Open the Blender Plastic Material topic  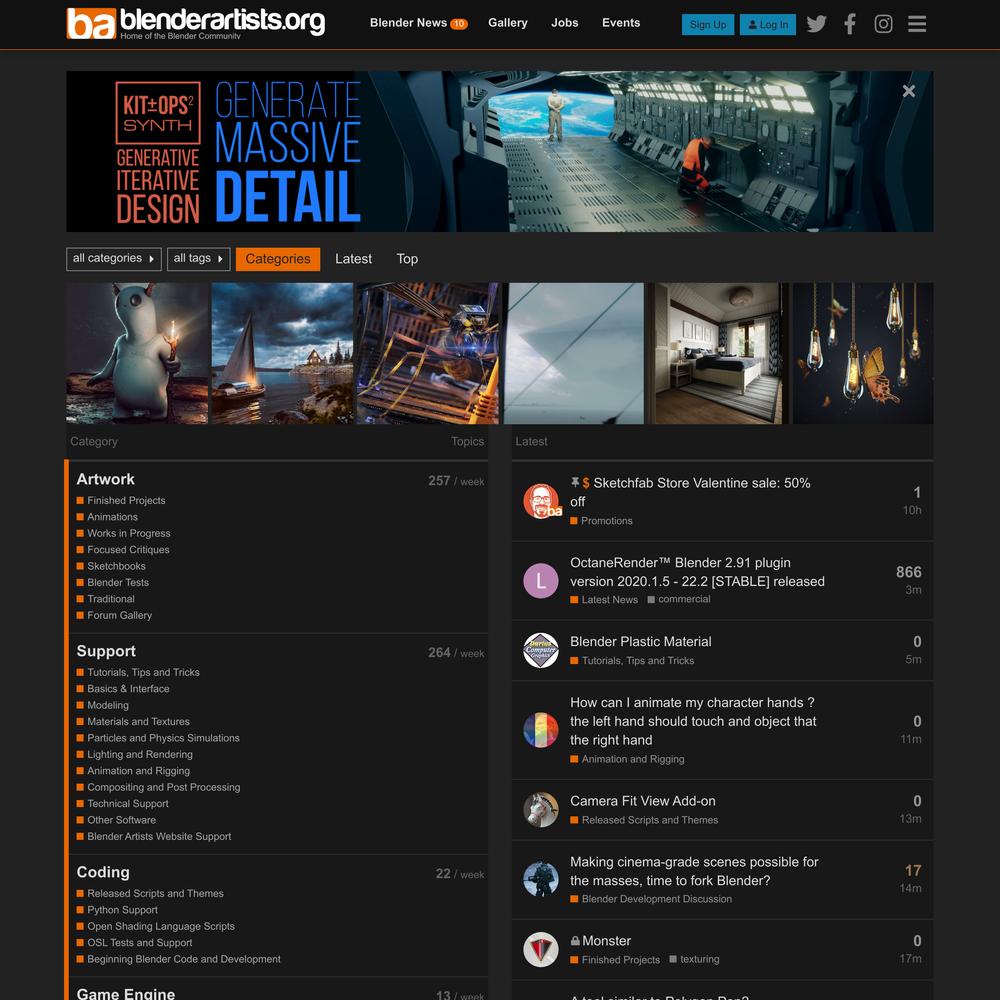click(640, 642)
